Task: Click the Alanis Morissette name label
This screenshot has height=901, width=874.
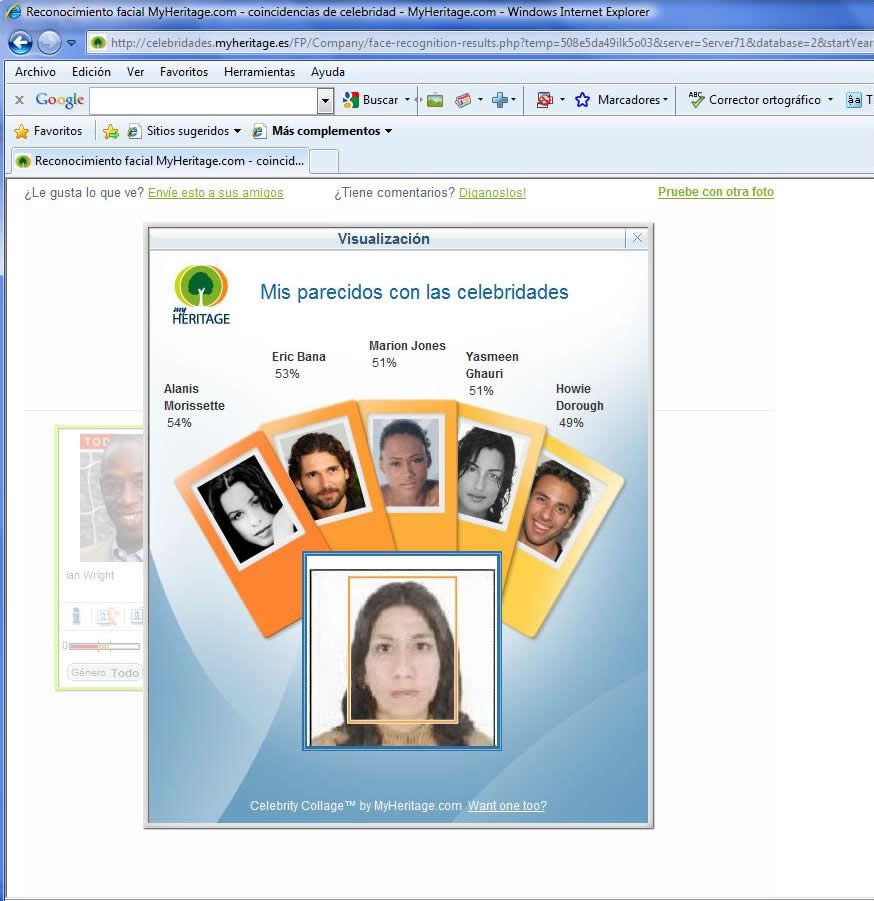Action: coord(194,397)
